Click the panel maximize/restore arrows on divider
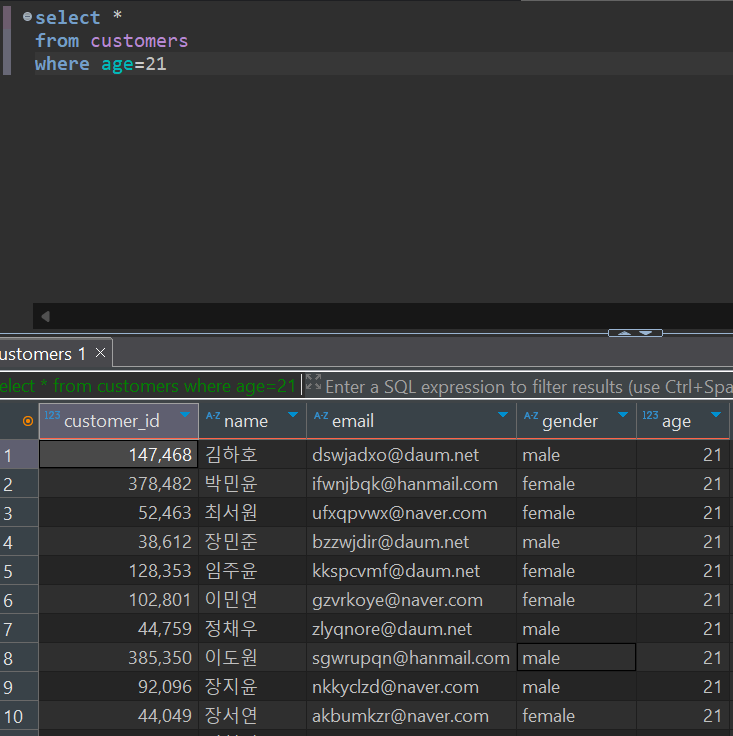The width and height of the screenshot is (733, 736). 635,333
